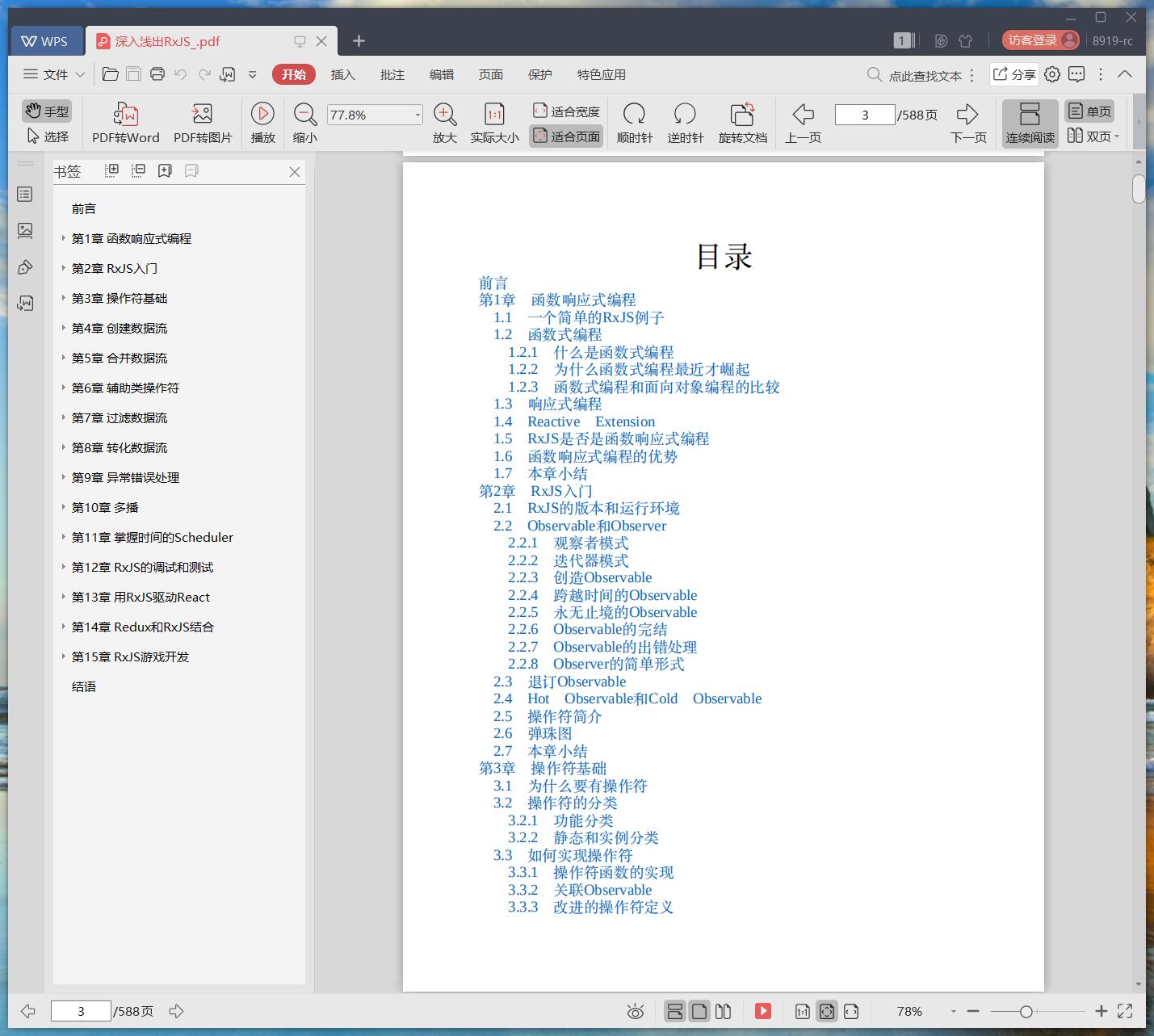
Task: Toggle eye protection mode in status bar
Action: 636,1011
